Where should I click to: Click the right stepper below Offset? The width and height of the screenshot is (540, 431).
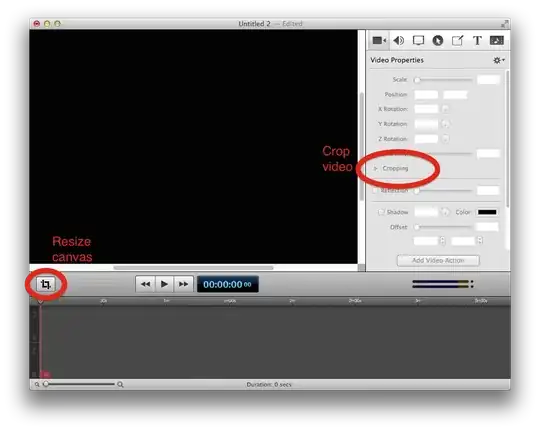[x=480, y=240]
